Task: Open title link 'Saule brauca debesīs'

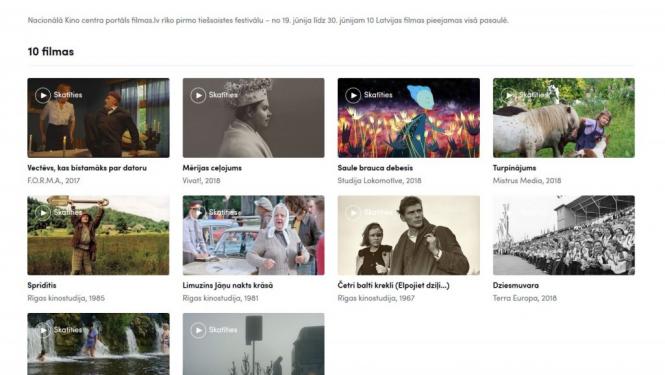Action: (x=375, y=168)
